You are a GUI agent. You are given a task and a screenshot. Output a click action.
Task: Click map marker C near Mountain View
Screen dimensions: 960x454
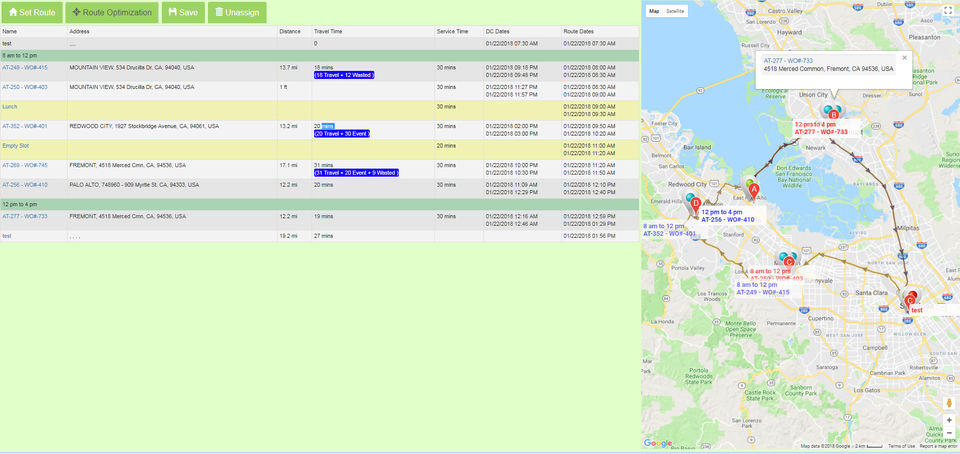pos(789,261)
